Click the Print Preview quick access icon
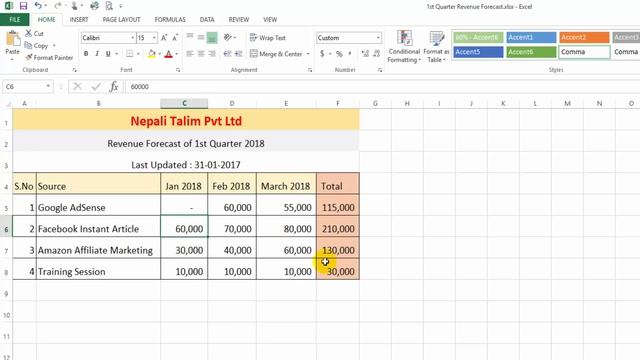 tap(109, 6)
